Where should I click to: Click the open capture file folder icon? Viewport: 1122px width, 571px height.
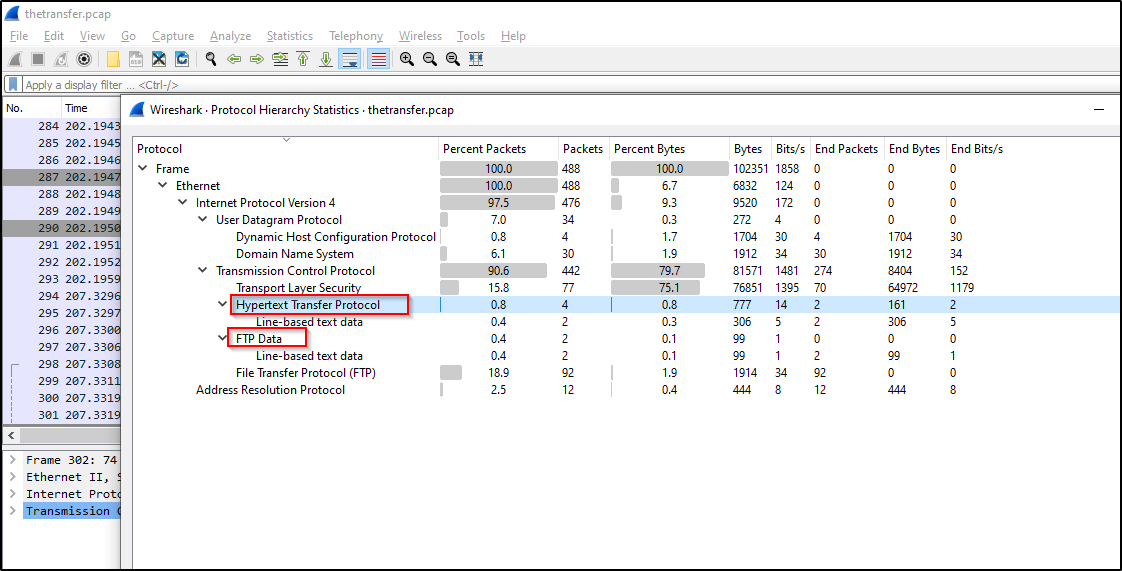(114, 59)
